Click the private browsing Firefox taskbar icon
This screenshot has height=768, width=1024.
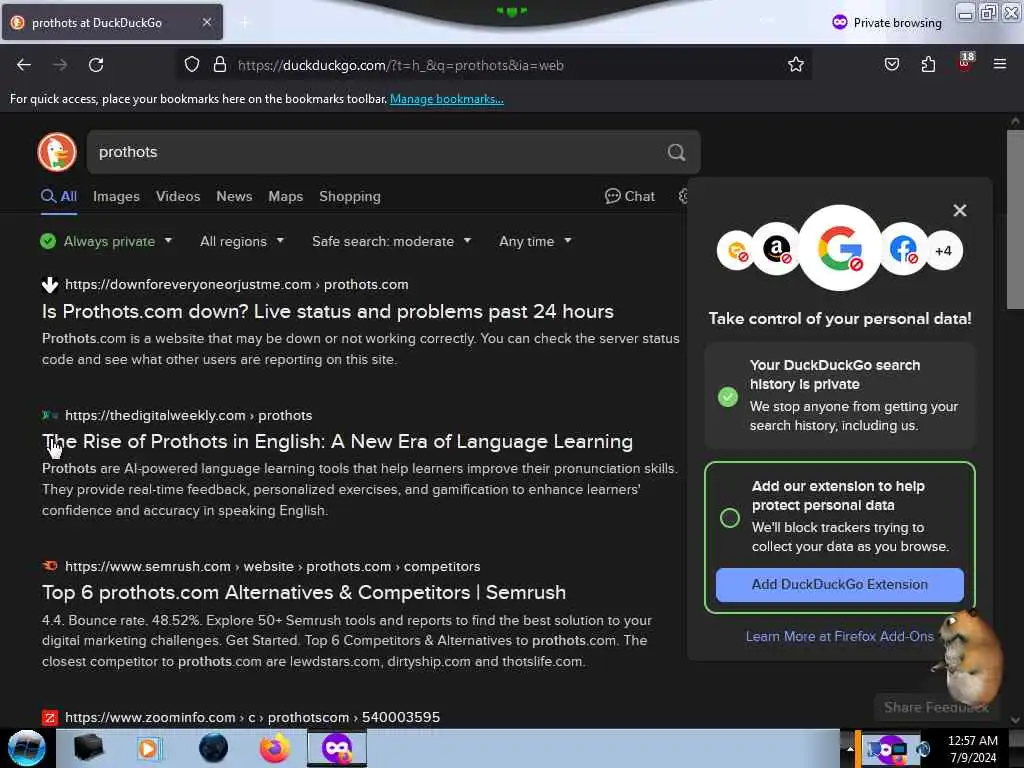[337, 748]
